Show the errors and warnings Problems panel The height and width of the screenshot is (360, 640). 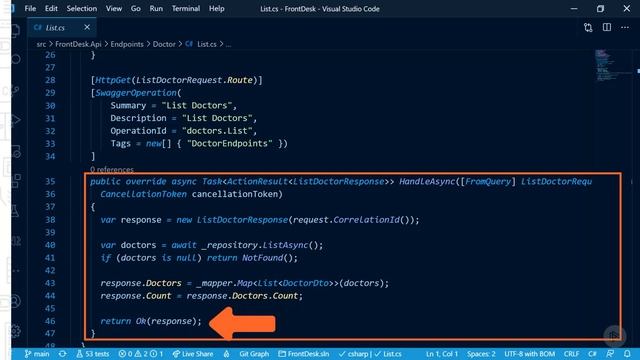pos(141,354)
